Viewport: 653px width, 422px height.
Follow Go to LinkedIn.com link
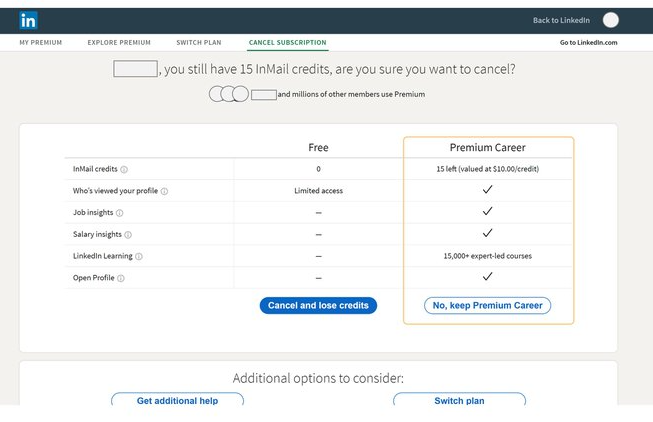[x=588, y=42]
